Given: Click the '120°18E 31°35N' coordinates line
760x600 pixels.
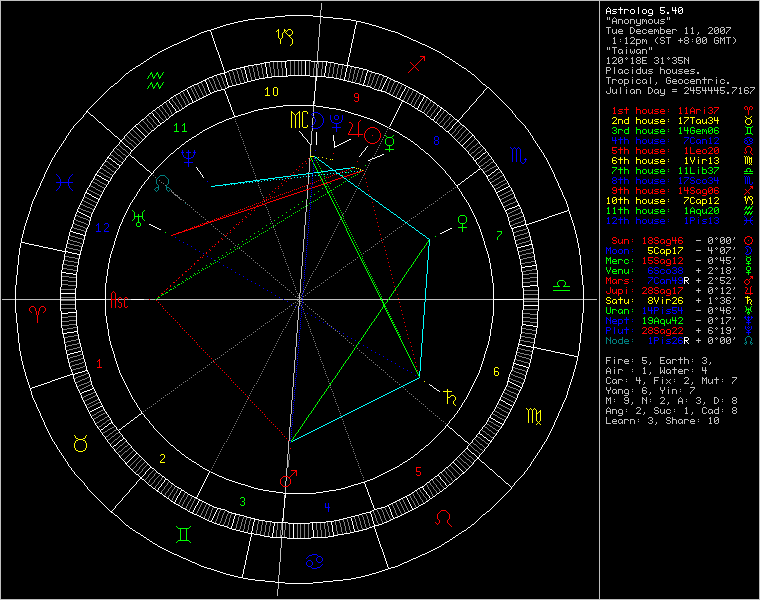Looking at the screenshot, I should [x=647, y=61].
